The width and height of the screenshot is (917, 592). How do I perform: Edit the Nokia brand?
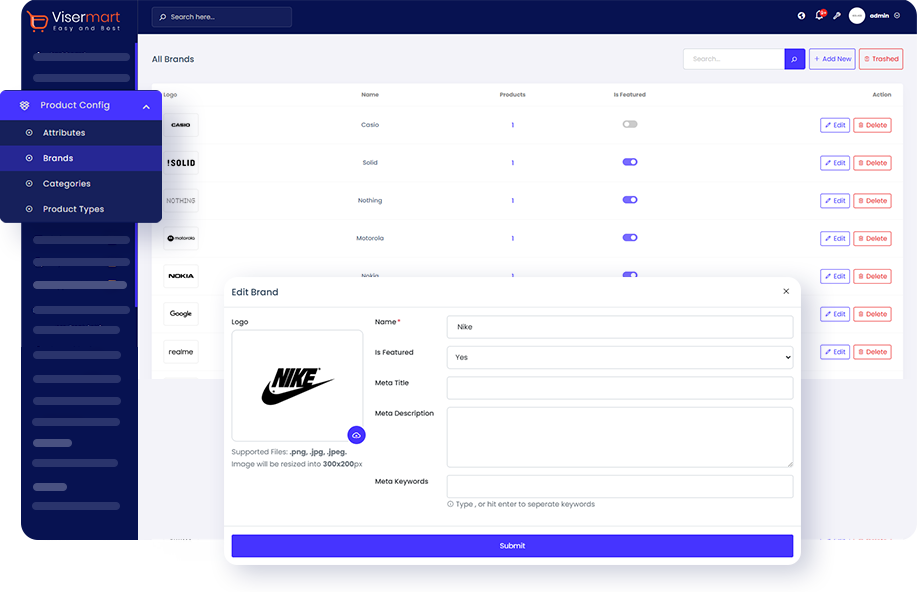(x=835, y=276)
